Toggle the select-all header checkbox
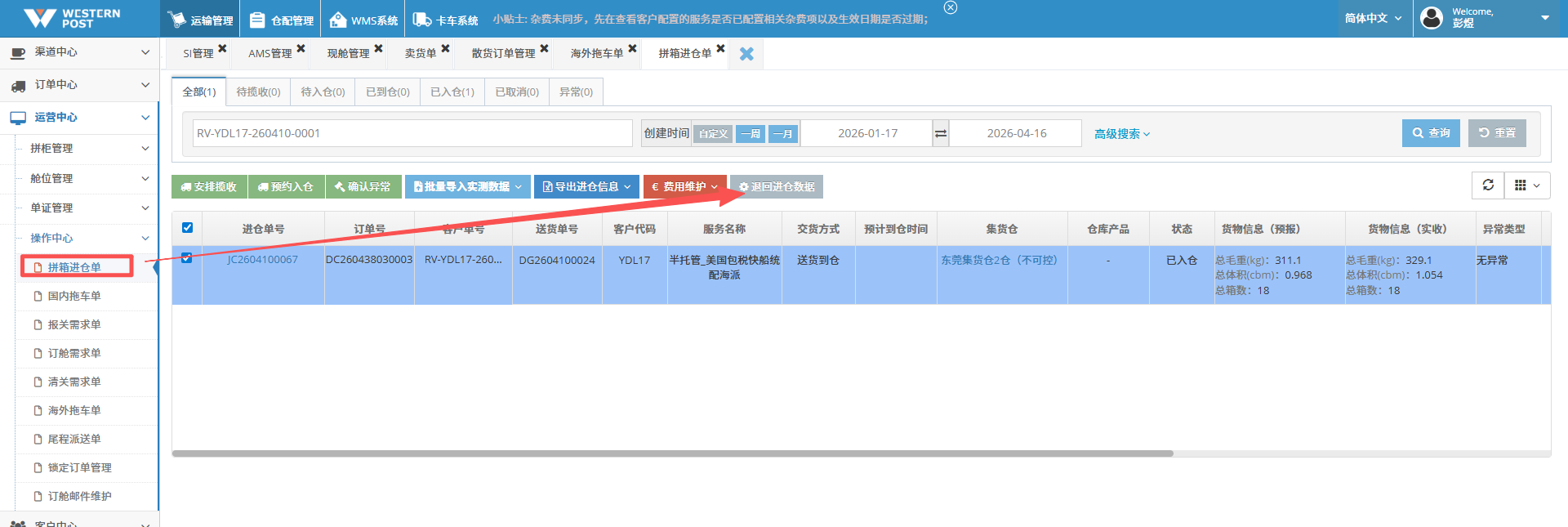The height and width of the screenshot is (527, 1568). pos(187,228)
